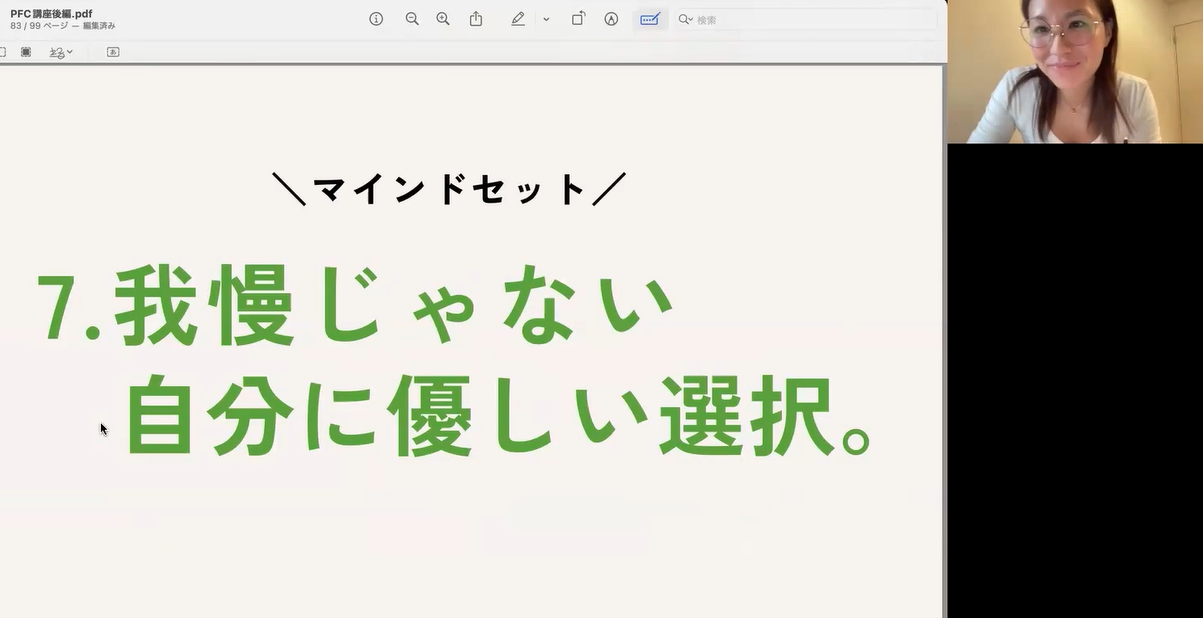Open the share menu icon
Screen dimensions: 1203x618
tap(476, 19)
